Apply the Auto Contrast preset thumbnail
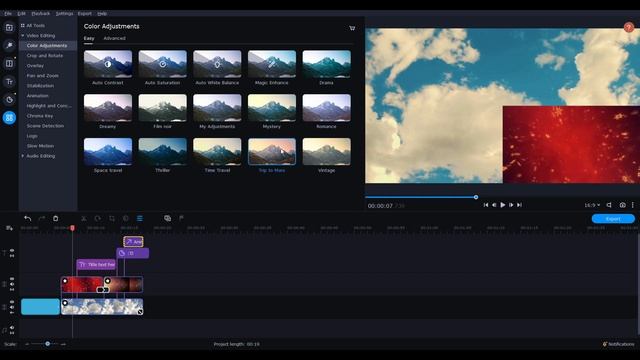640x360 pixels. click(108, 64)
